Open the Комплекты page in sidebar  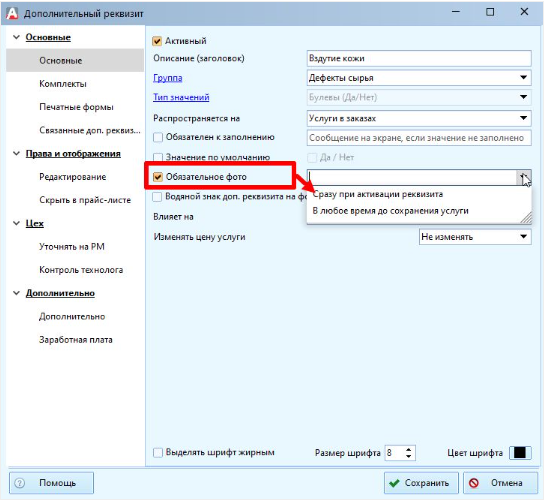tap(63, 84)
